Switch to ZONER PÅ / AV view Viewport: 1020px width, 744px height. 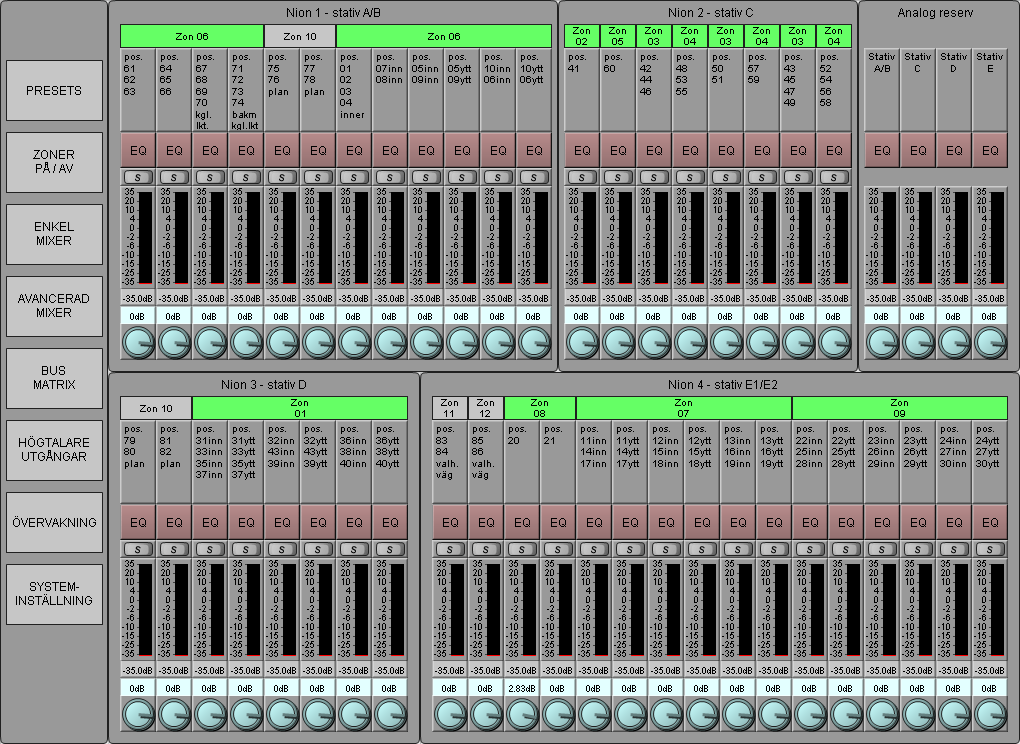[54, 163]
